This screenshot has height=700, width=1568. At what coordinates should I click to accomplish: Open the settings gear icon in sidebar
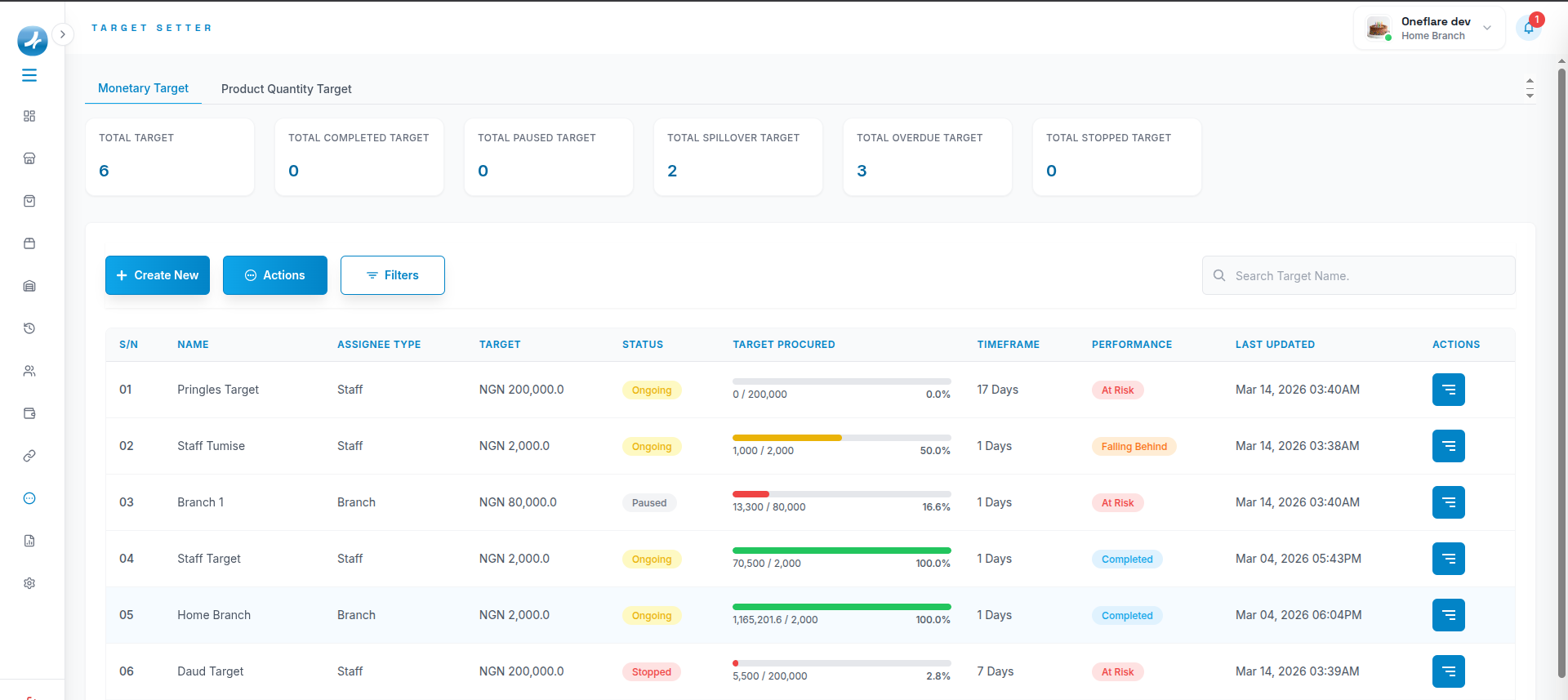[29, 583]
